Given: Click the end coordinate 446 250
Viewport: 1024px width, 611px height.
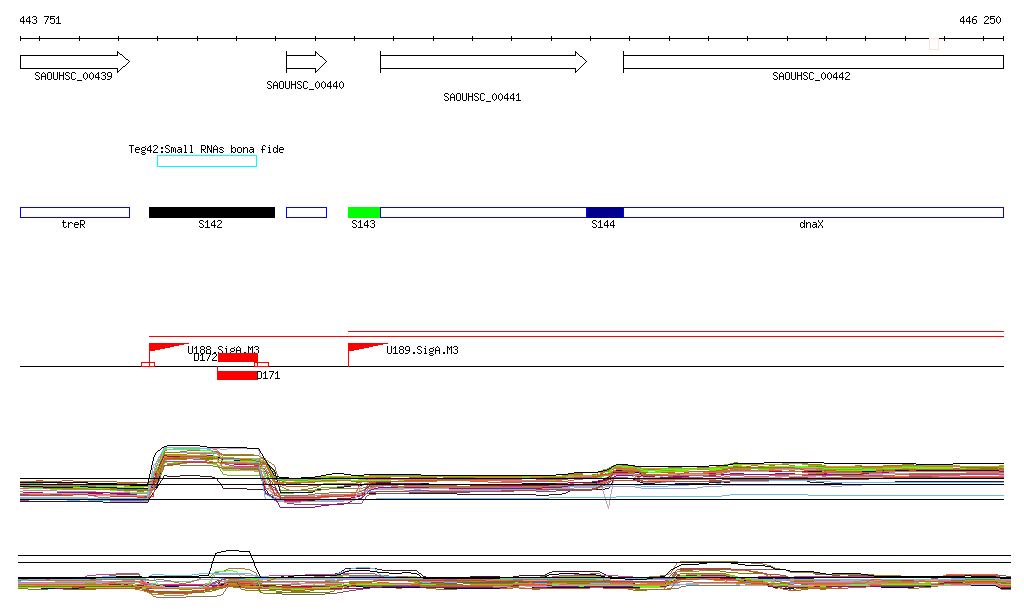Looking at the screenshot, I should [x=979, y=20].
